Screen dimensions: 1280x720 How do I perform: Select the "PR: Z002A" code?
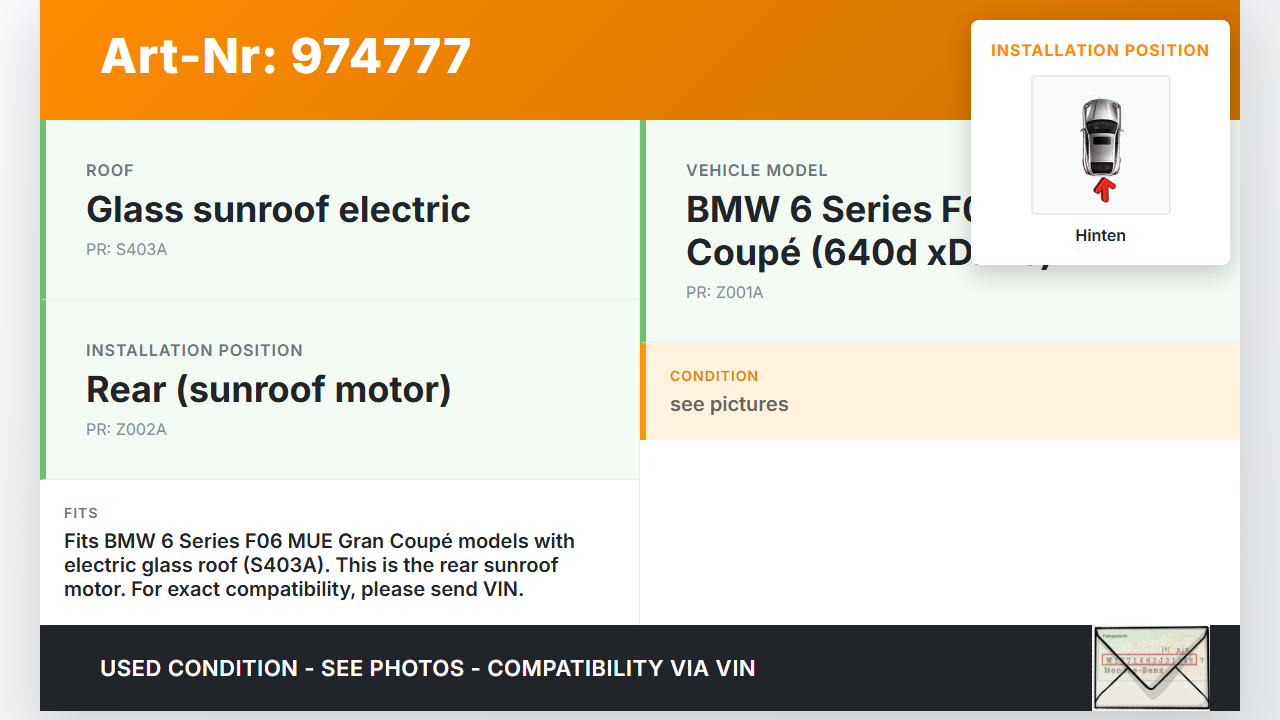126,430
